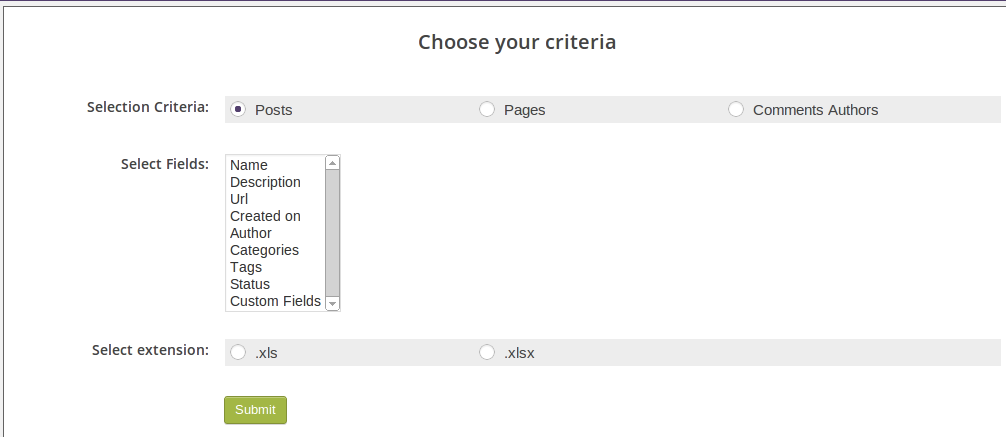Pick the .xls extension option

point(238,352)
